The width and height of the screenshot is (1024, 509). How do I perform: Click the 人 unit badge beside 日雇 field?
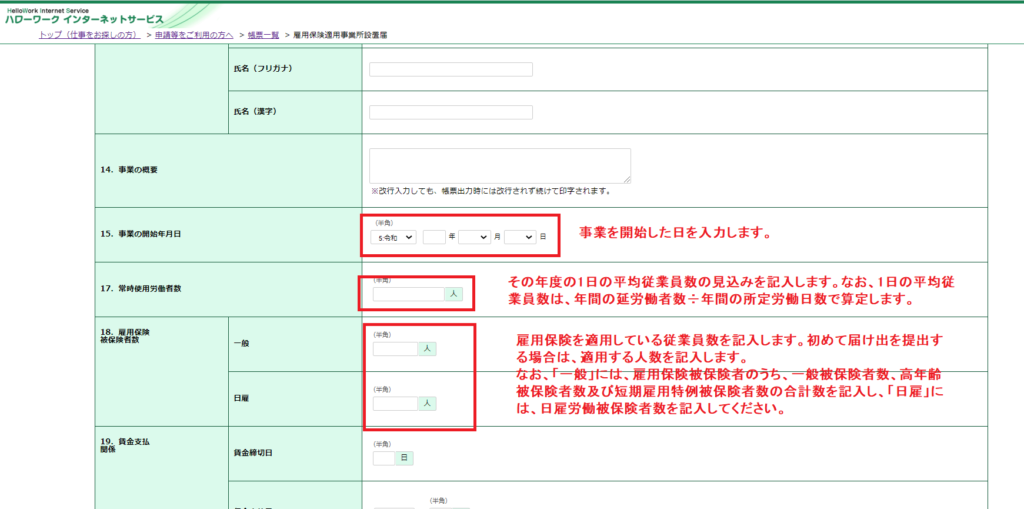427,403
